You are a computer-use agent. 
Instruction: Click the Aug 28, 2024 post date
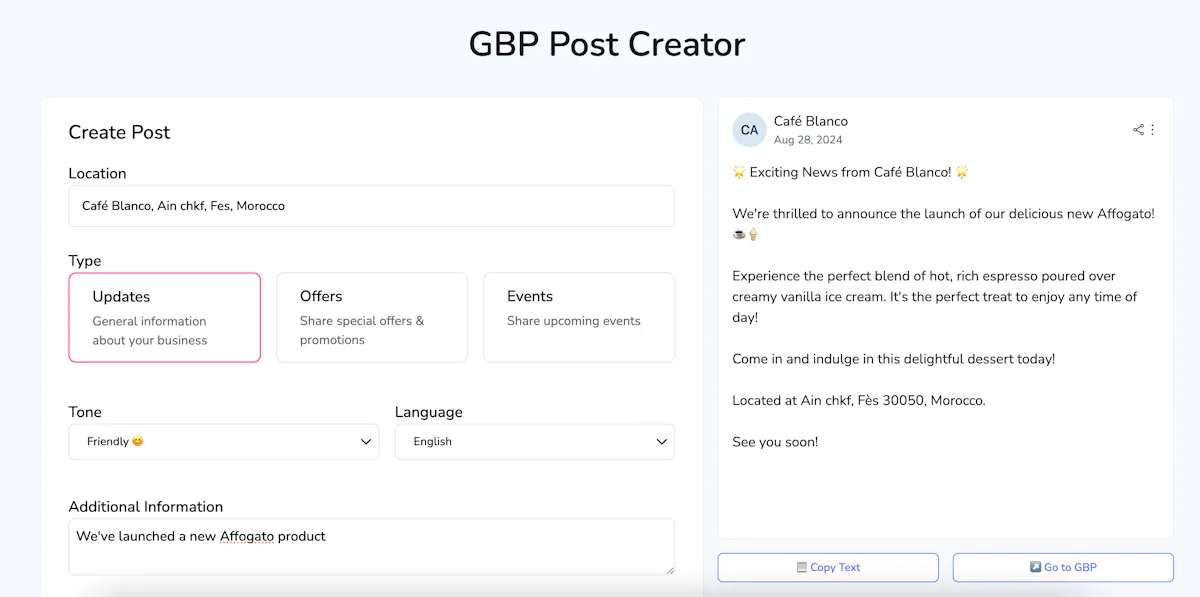coord(808,140)
